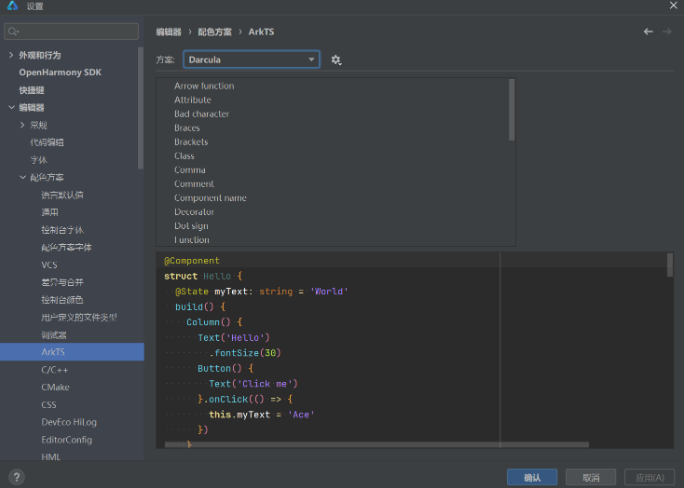Open the 字体 settings page
Image resolution: width=684 pixels, height=488 pixels.
[38, 160]
